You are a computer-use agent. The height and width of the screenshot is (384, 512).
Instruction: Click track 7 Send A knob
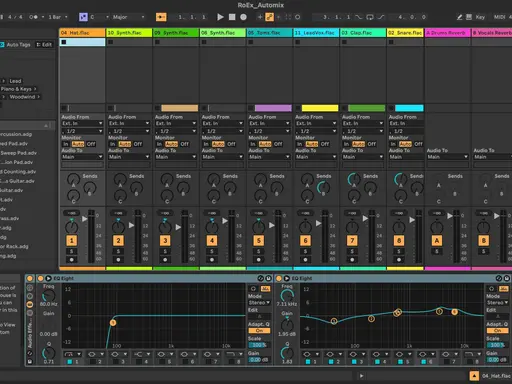tap(354, 179)
